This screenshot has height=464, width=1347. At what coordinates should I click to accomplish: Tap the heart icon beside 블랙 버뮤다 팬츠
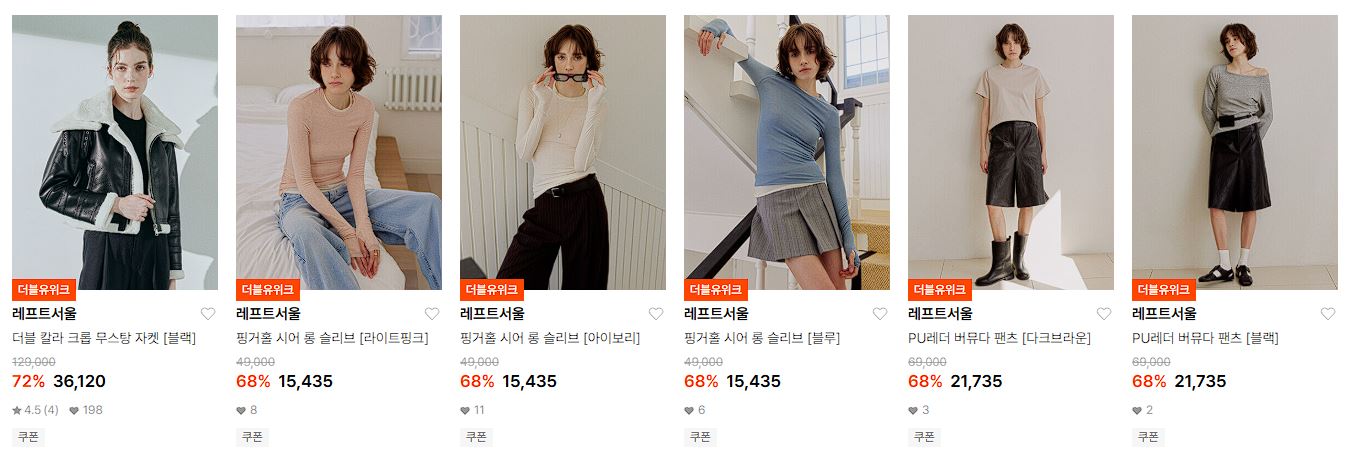point(1328,314)
